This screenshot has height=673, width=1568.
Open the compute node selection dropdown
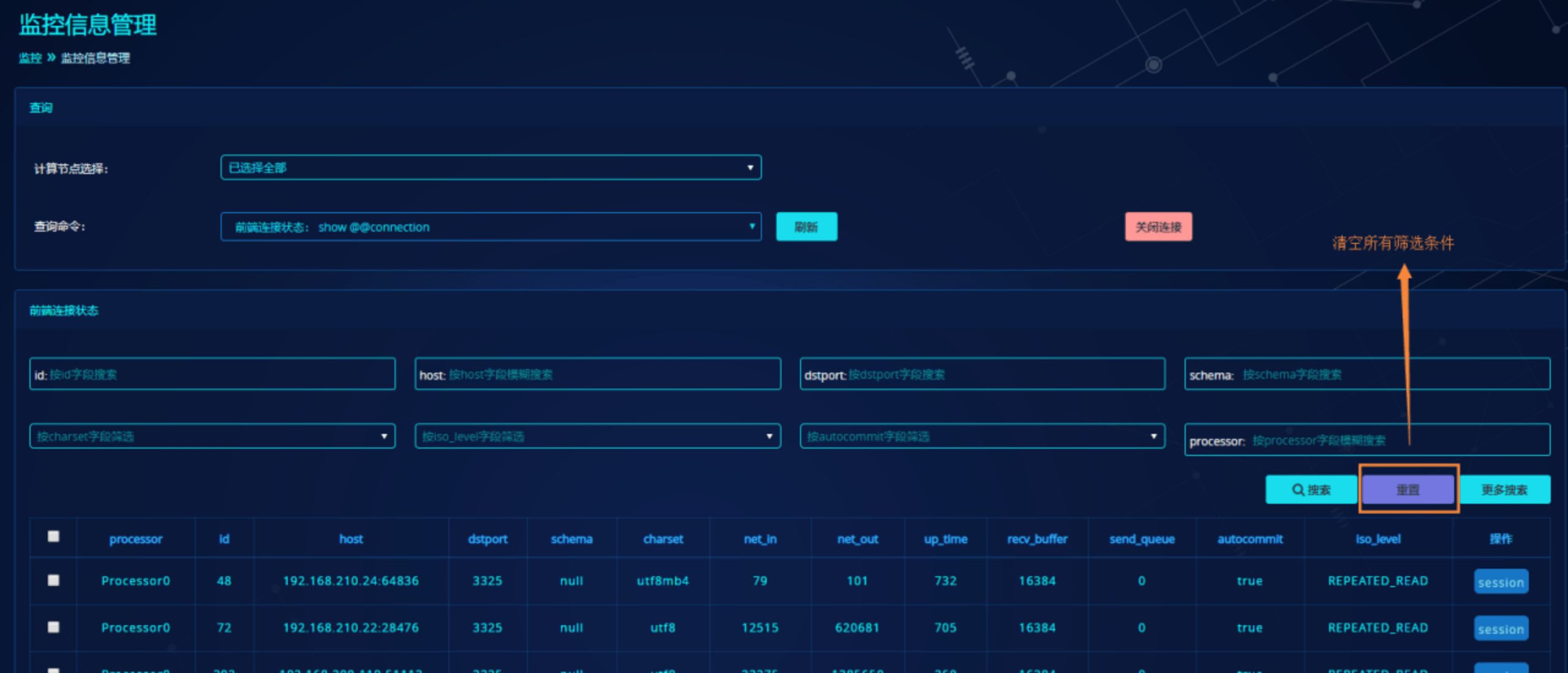coord(491,167)
